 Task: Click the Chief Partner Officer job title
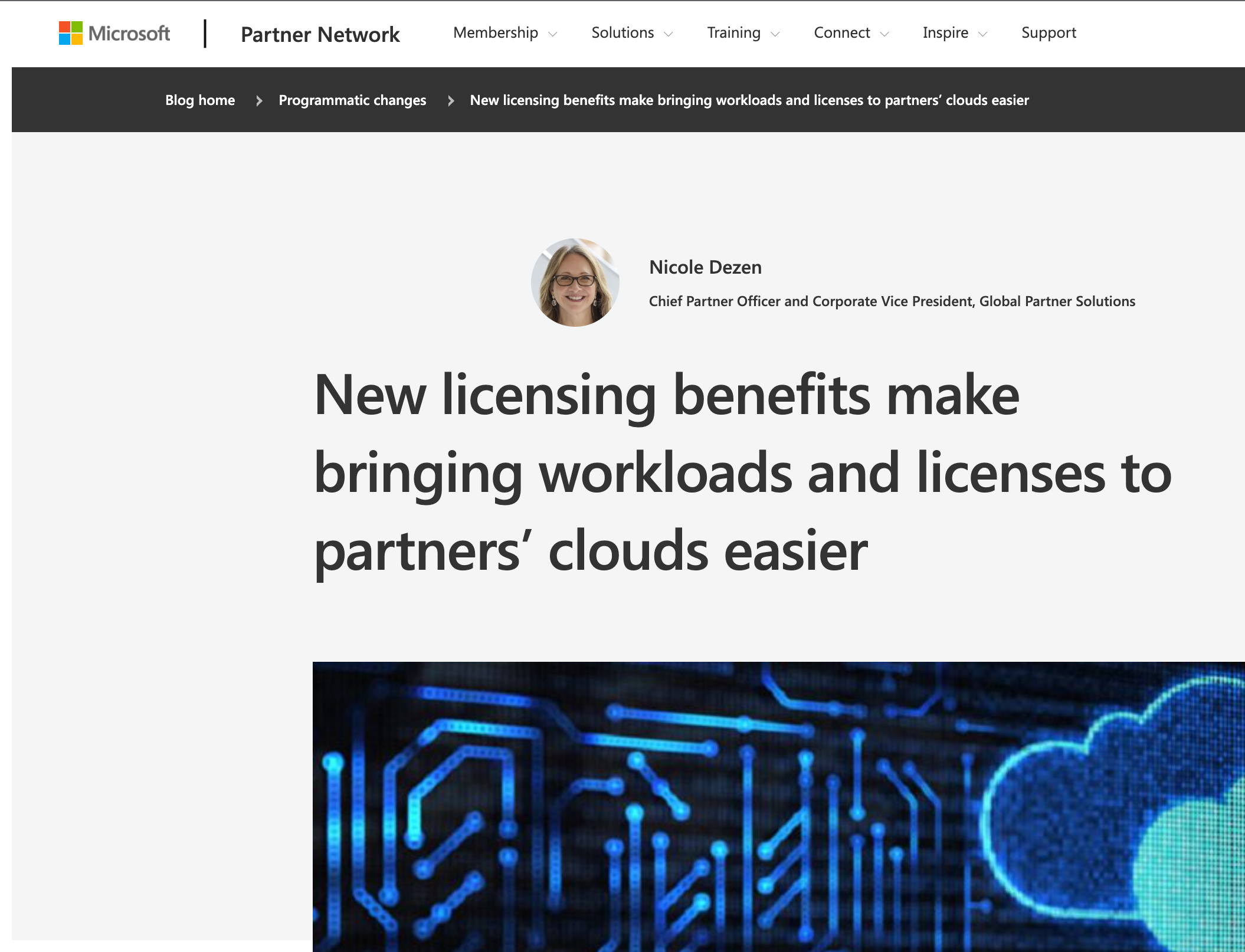coord(892,301)
